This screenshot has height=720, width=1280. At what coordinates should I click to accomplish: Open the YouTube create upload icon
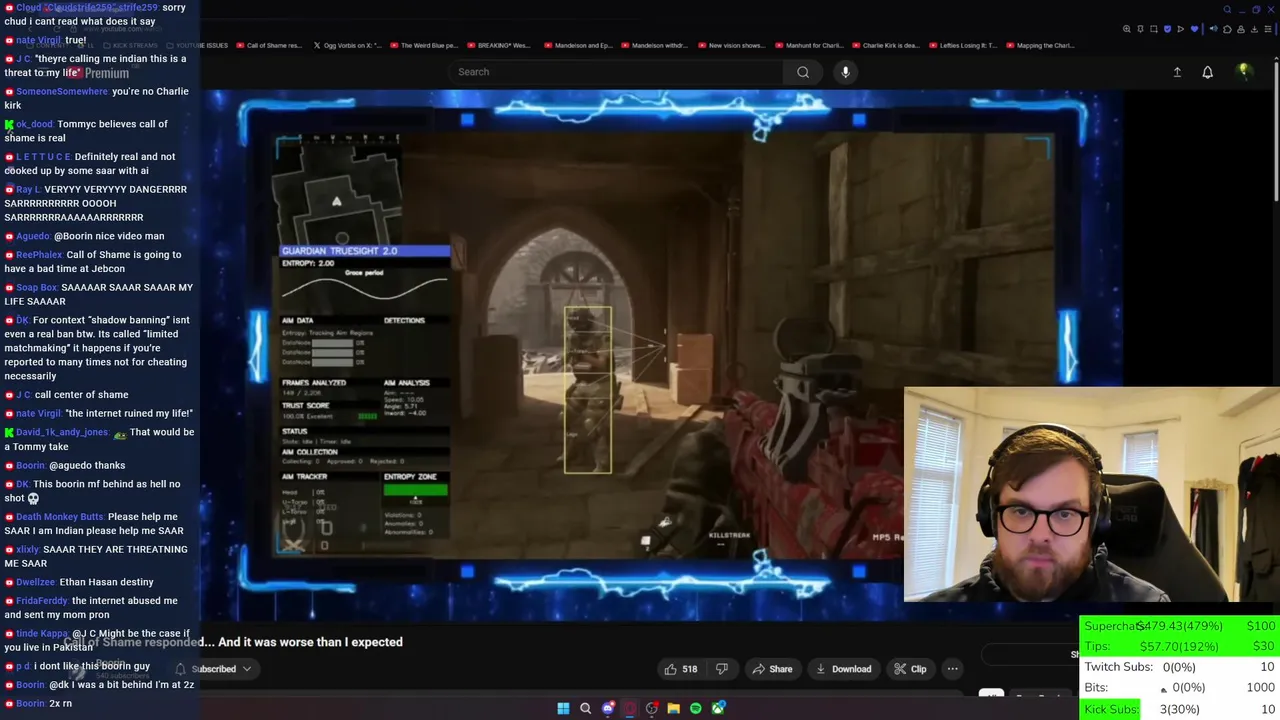click(1177, 72)
